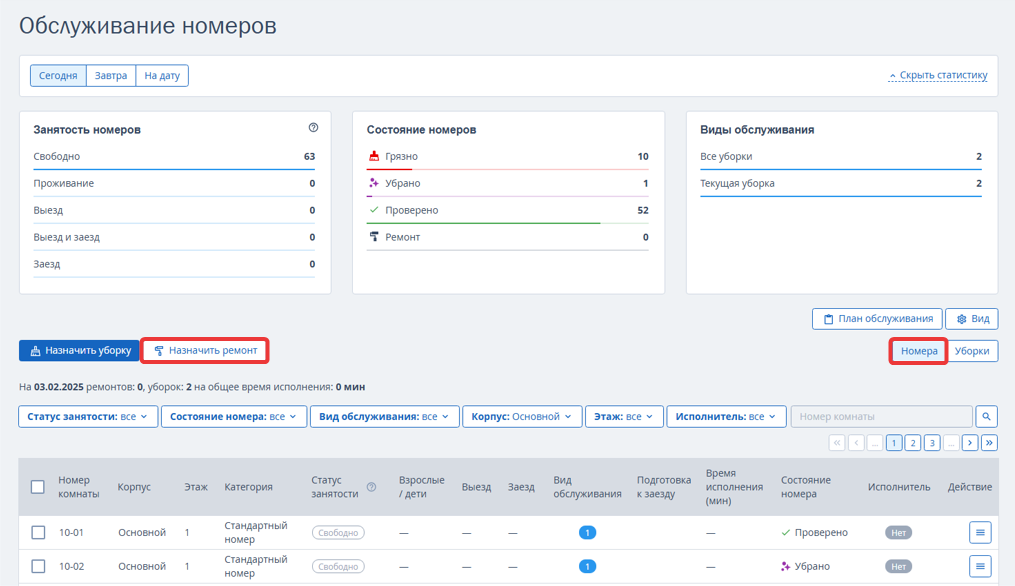Expand Корпус: Основной dropdown

(x=522, y=416)
